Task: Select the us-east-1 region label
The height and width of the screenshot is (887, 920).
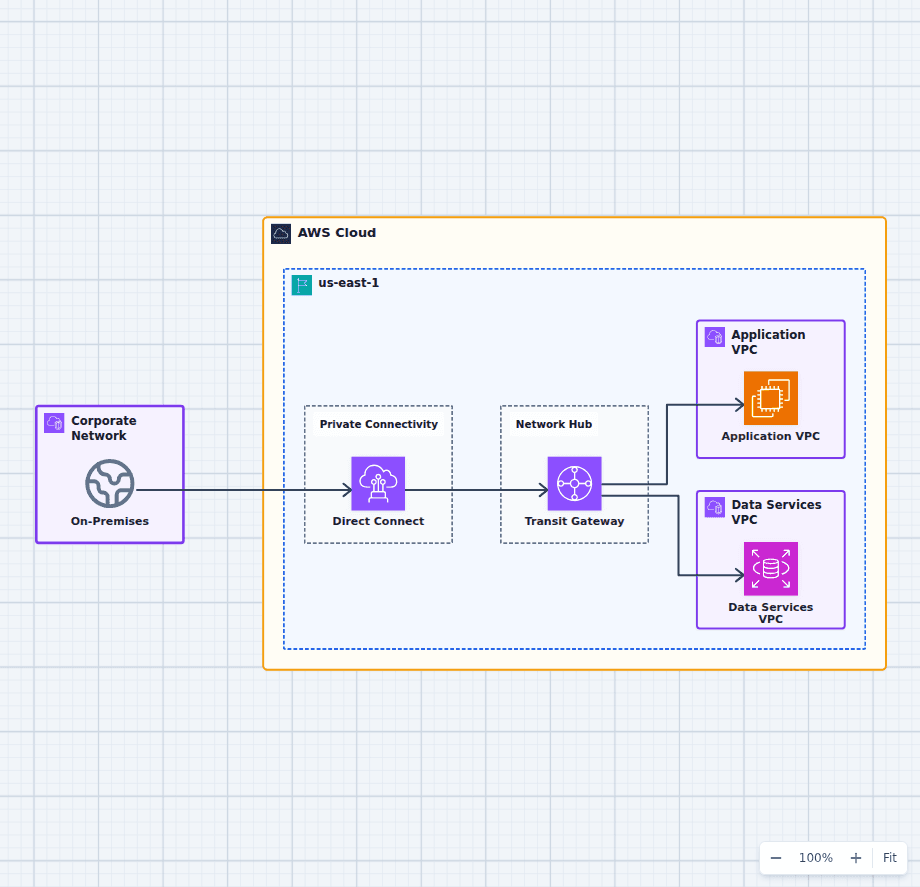Action: pos(349,283)
